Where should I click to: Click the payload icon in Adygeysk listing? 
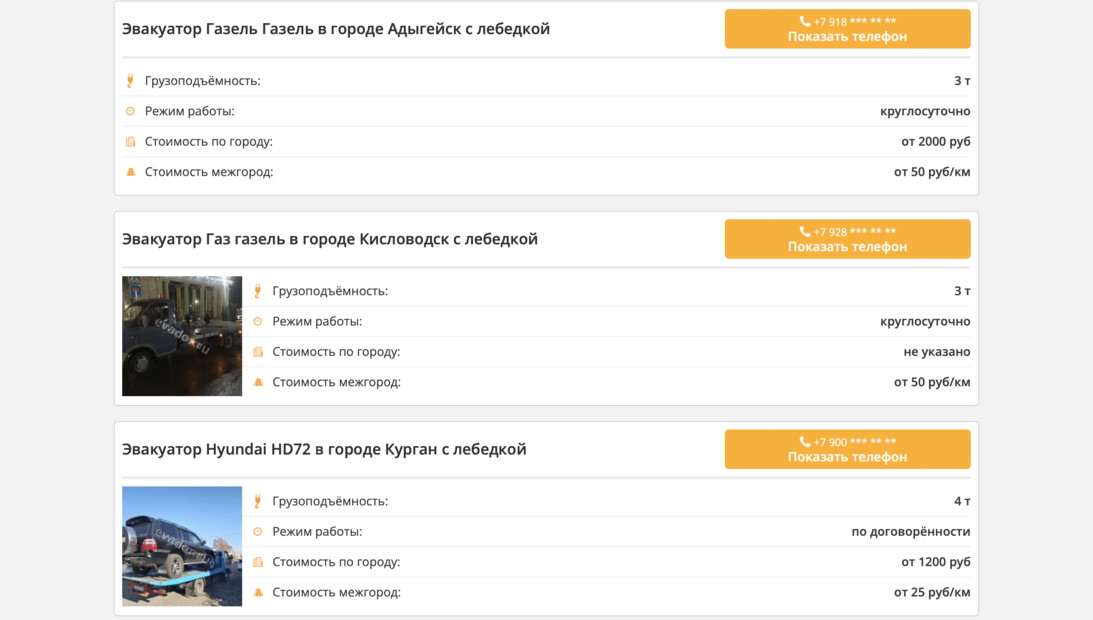[x=130, y=81]
